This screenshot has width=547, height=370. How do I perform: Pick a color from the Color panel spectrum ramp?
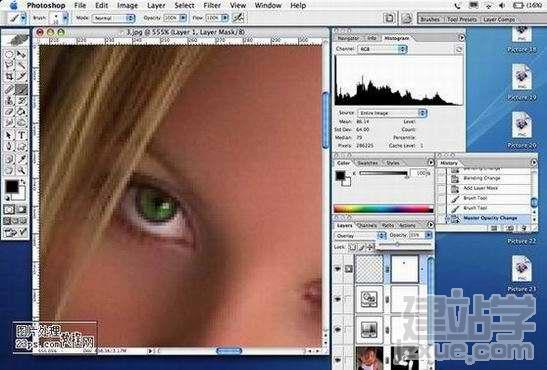coord(383,209)
